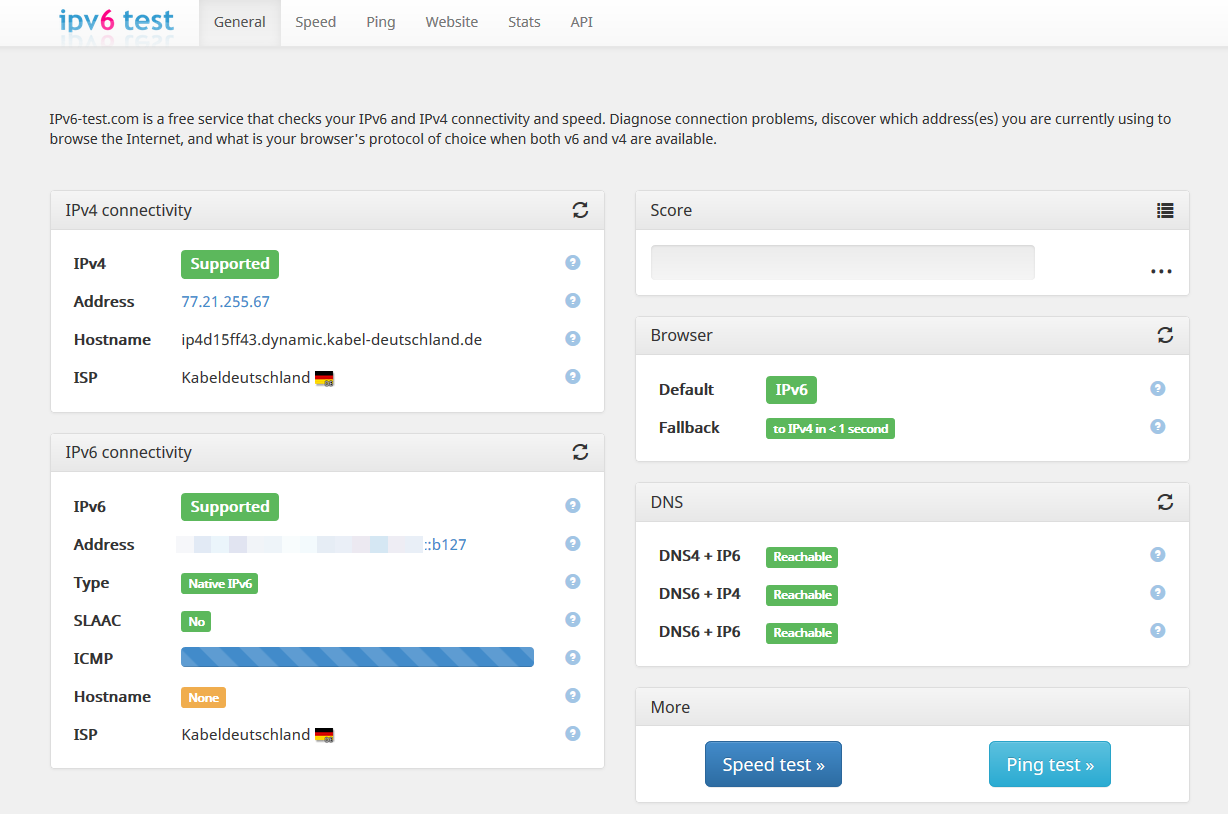Click the Speed test button
Screen dimensions: 1228x814
[773, 765]
